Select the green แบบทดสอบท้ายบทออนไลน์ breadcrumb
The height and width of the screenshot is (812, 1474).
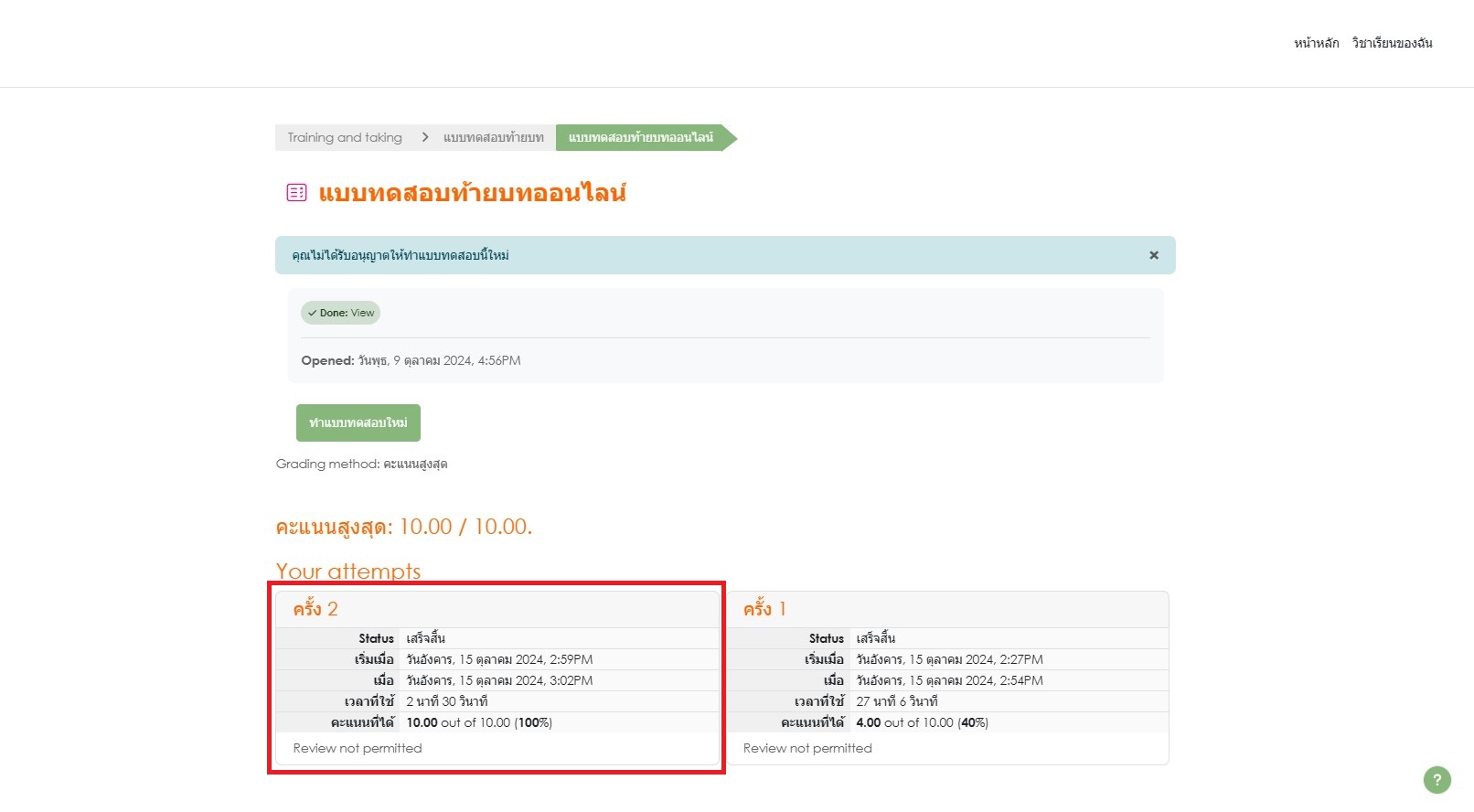(640, 137)
